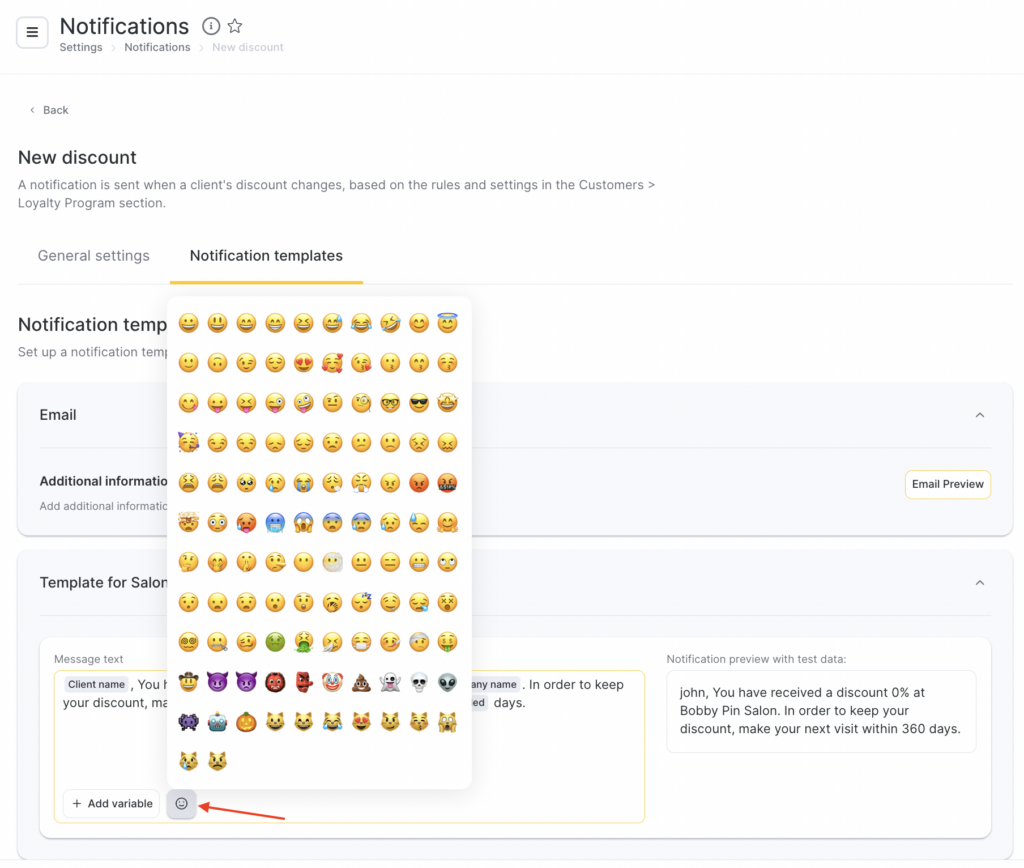The width and height of the screenshot is (1024, 868).
Task: Select the pile of poo emoji
Action: 361,683
